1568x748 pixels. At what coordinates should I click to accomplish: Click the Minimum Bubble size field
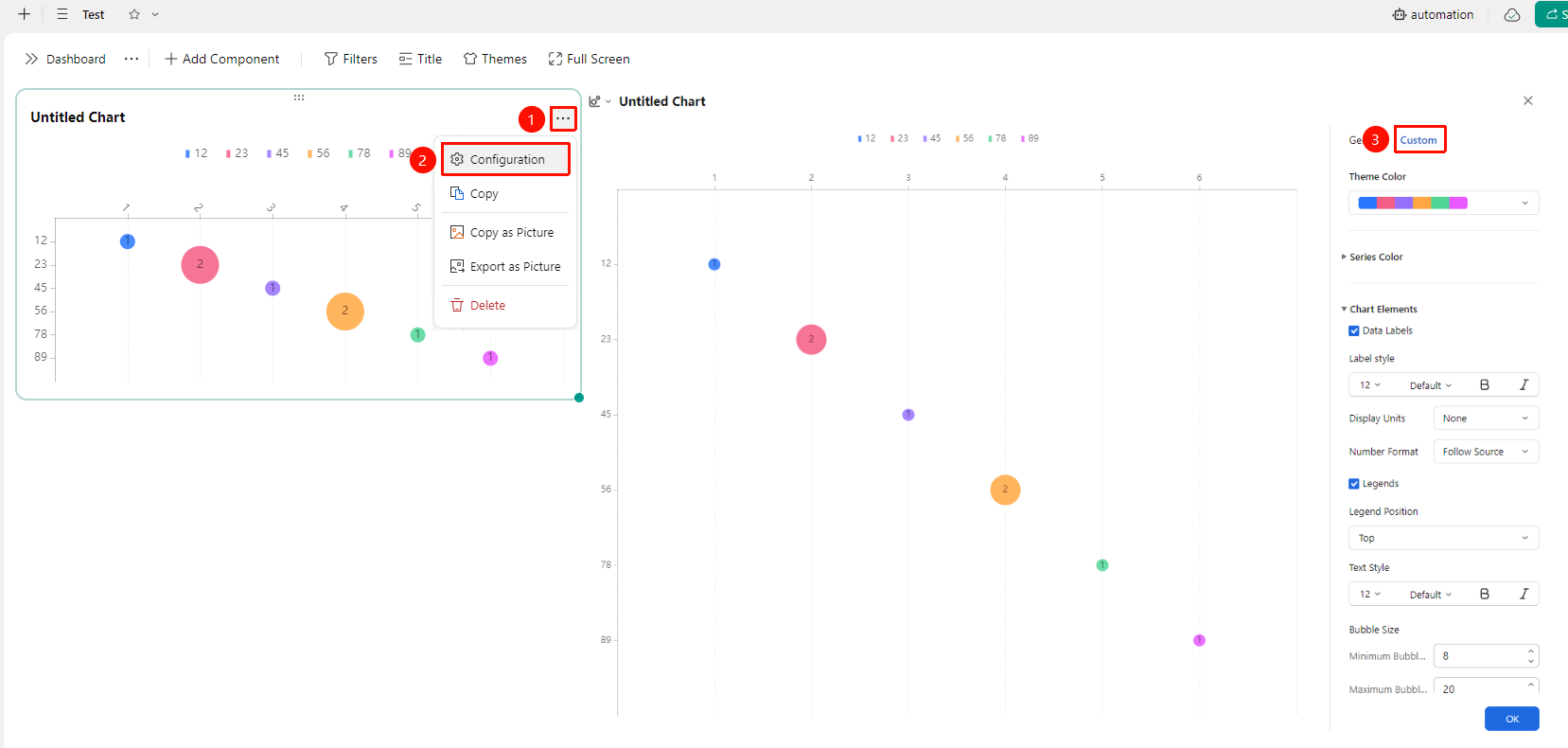point(1486,655)
